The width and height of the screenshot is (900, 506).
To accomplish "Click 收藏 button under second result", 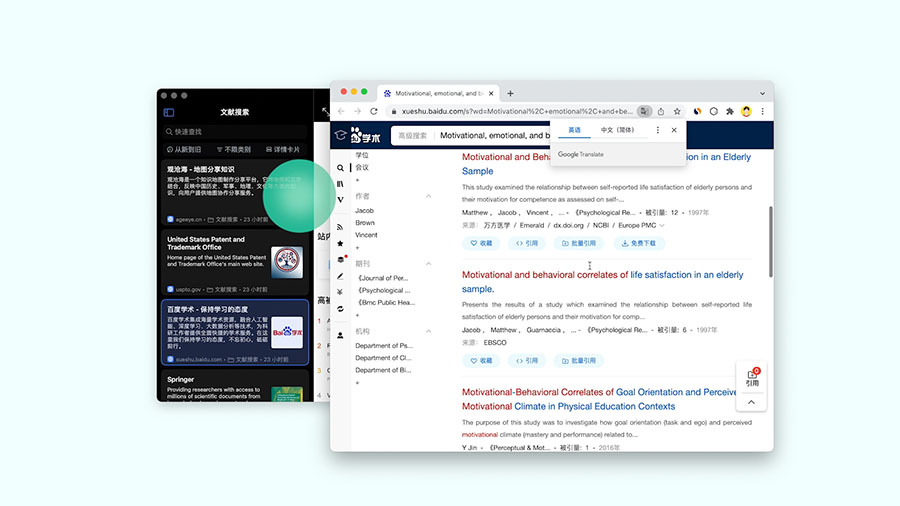I will (x=481, y=360).
